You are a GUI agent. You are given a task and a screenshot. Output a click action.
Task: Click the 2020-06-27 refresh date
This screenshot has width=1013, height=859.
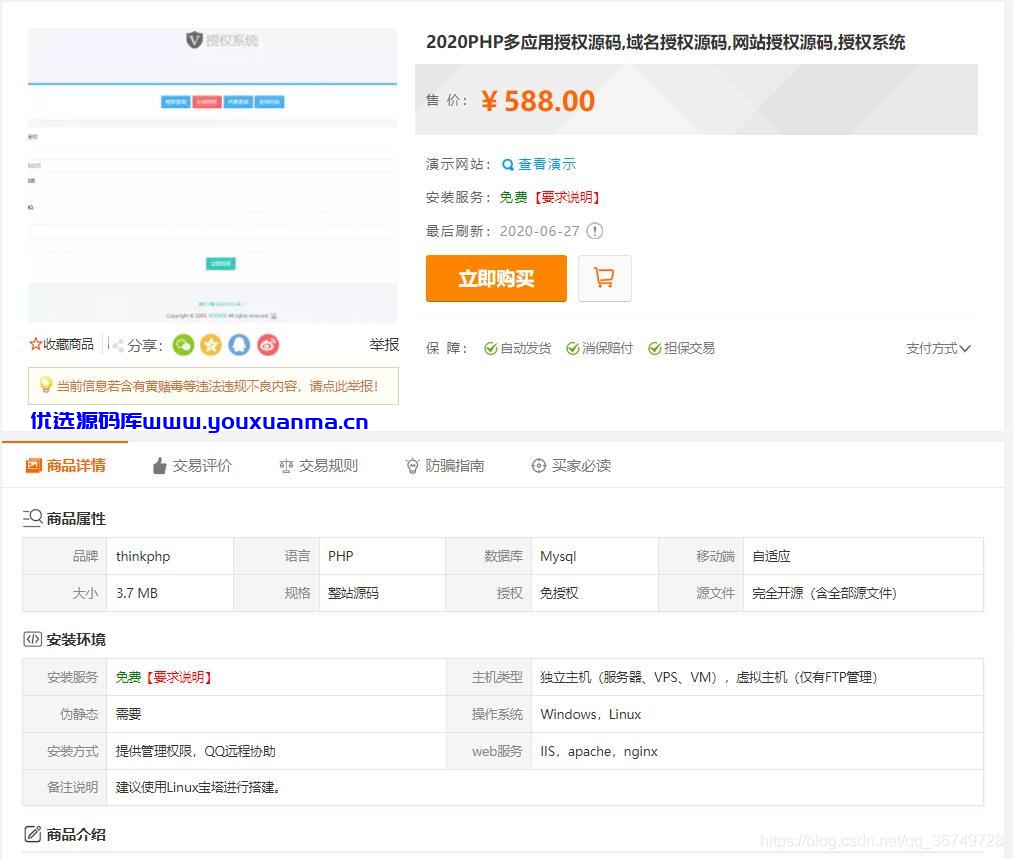539,231
